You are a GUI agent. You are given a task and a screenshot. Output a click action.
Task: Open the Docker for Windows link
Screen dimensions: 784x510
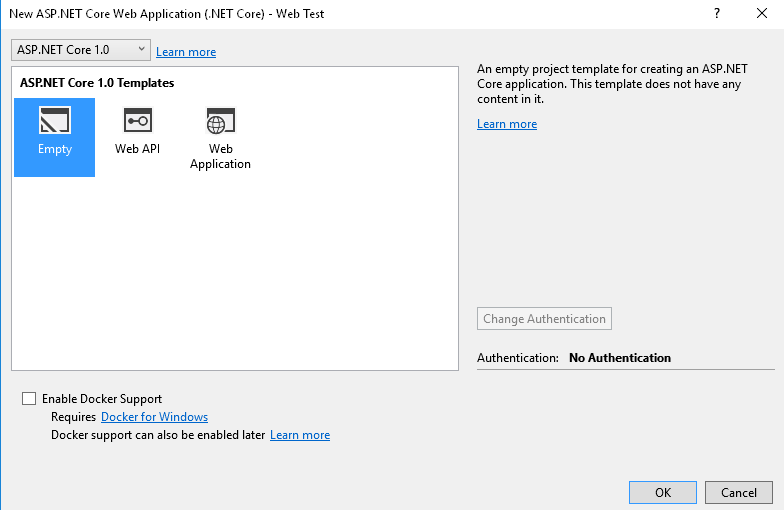pos(154,417)
